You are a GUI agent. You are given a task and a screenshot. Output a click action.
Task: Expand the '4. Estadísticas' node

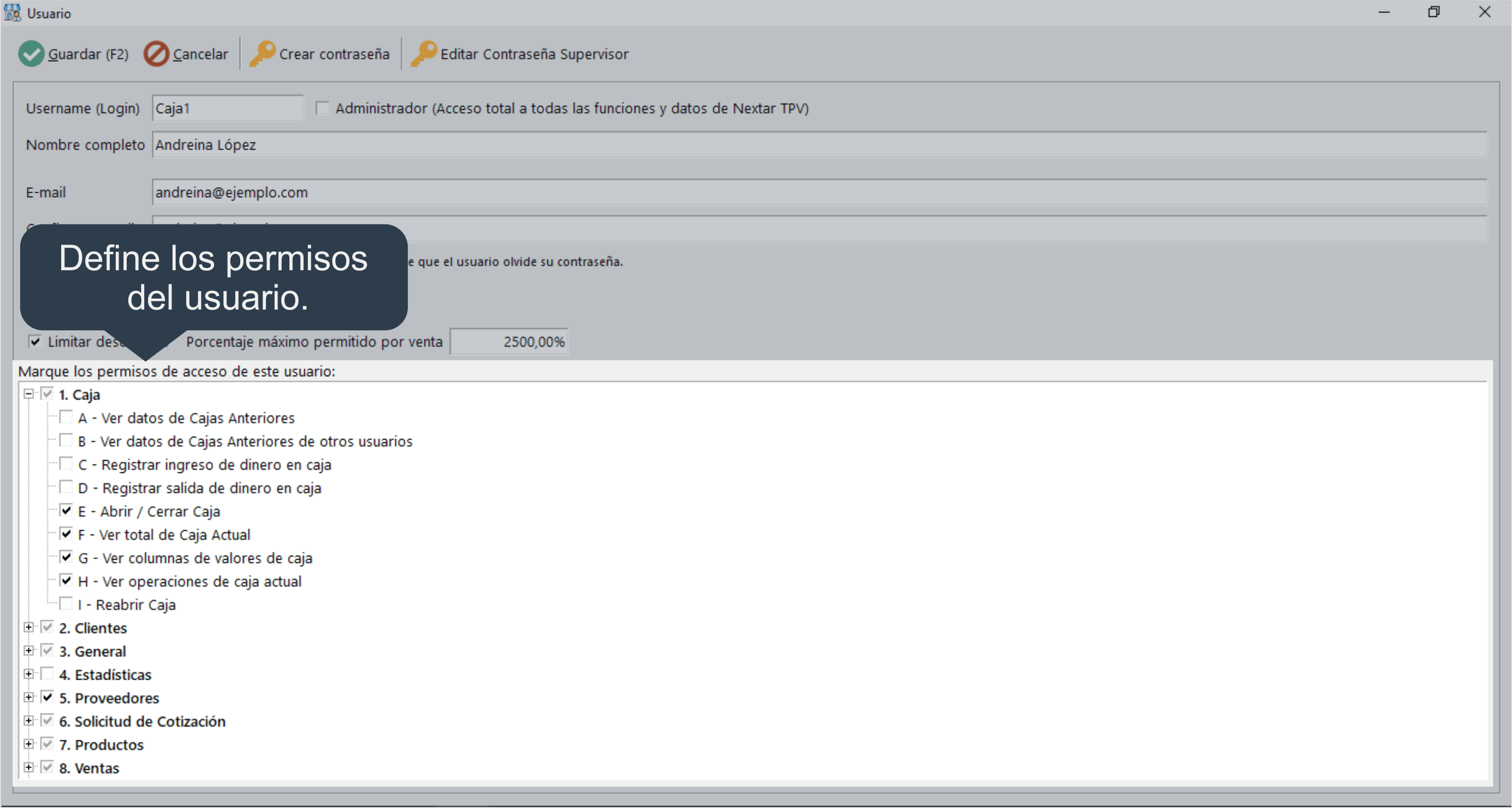coord(28,674)
